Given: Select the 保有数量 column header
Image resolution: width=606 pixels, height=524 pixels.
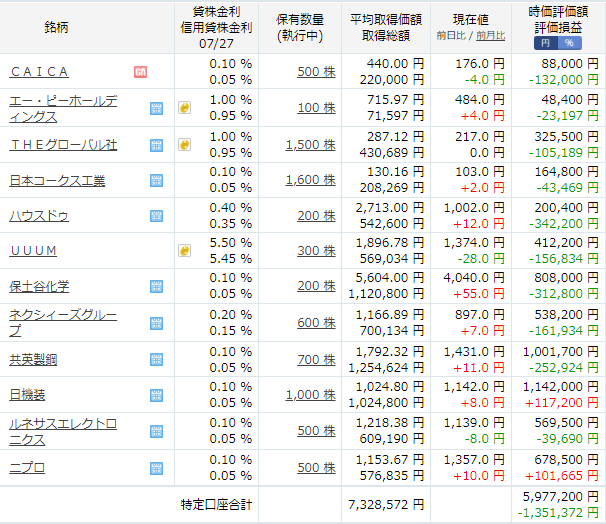Looking at the screenshot, I should pyautogui.click(x=300, y=20).
